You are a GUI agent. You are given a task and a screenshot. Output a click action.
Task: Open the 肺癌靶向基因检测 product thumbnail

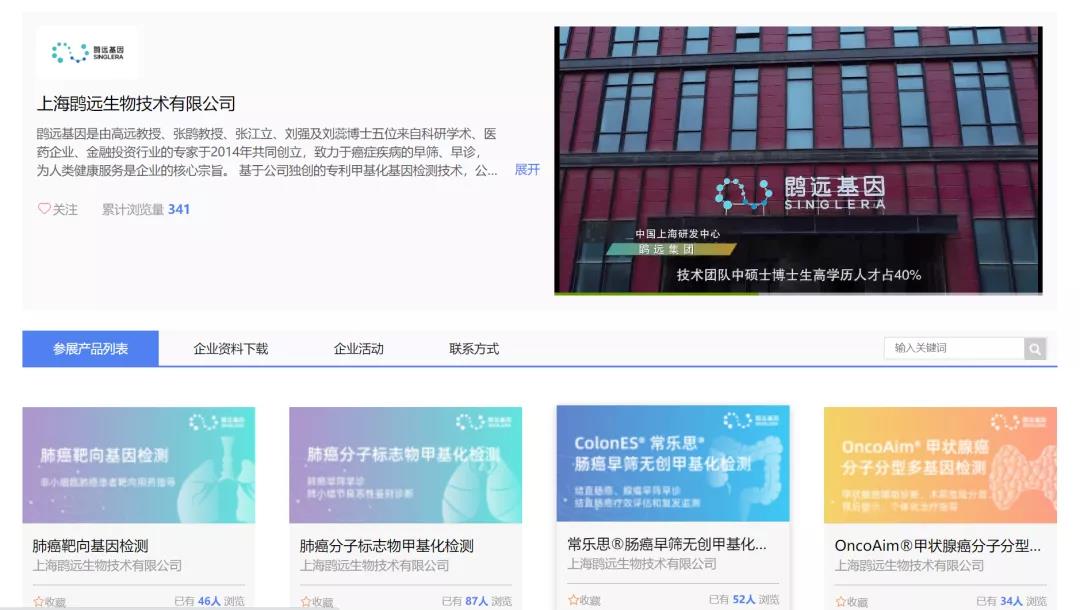(x=138, y=465)
